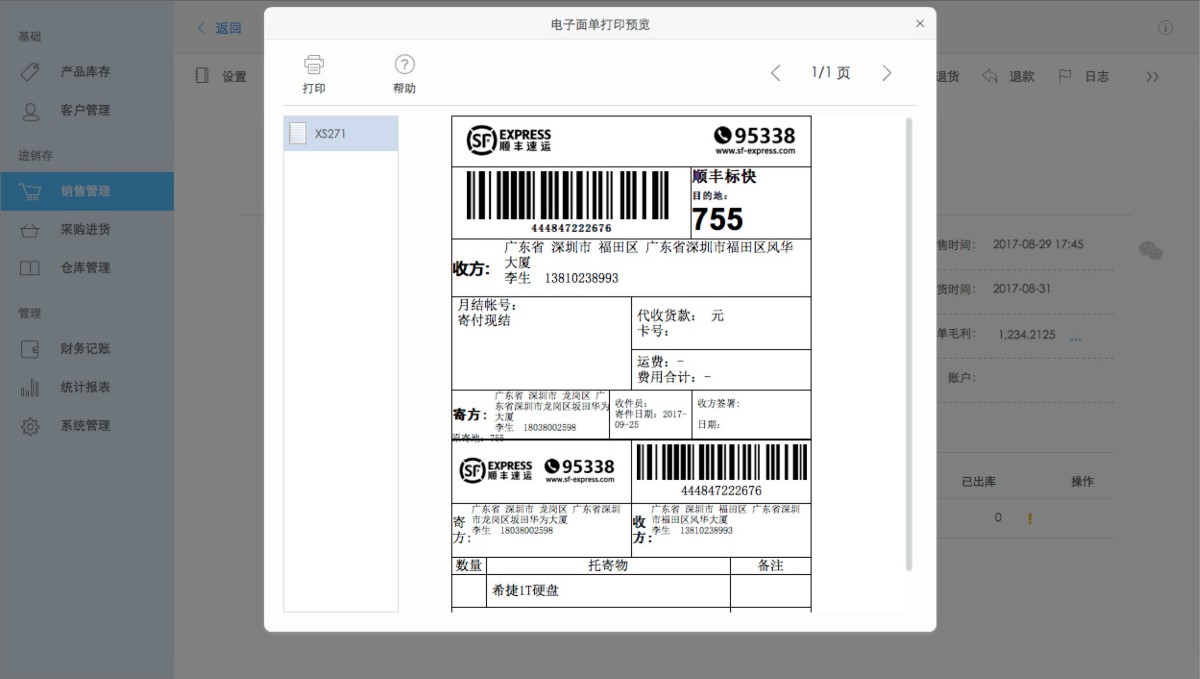Click the info icon at top right
The image size is (1200, 679).
click(1165, 28)
